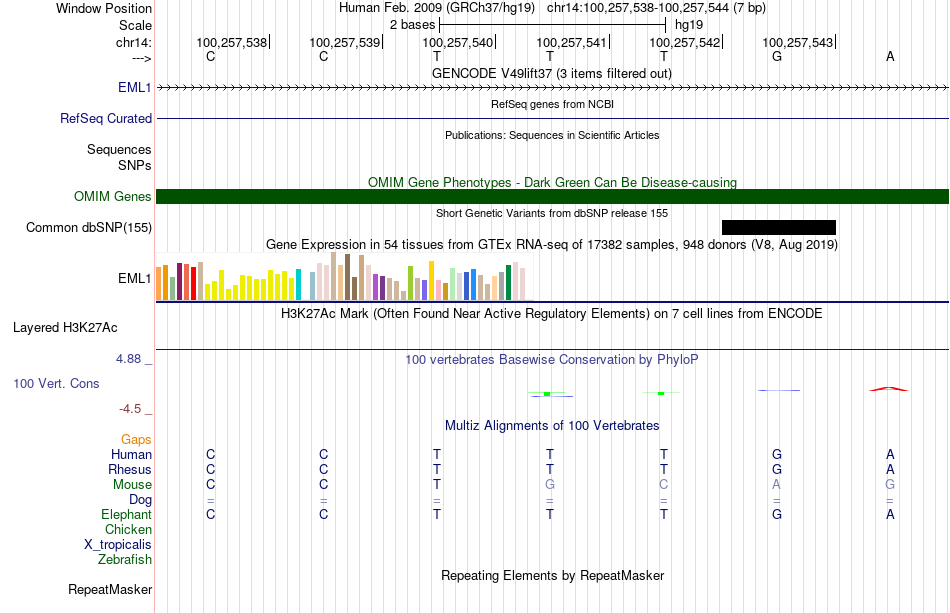Viewport: 950px width, 613px height.
Task: Click Short Genetic Variants from dbSNP title
Action: [x=552, y=213]
